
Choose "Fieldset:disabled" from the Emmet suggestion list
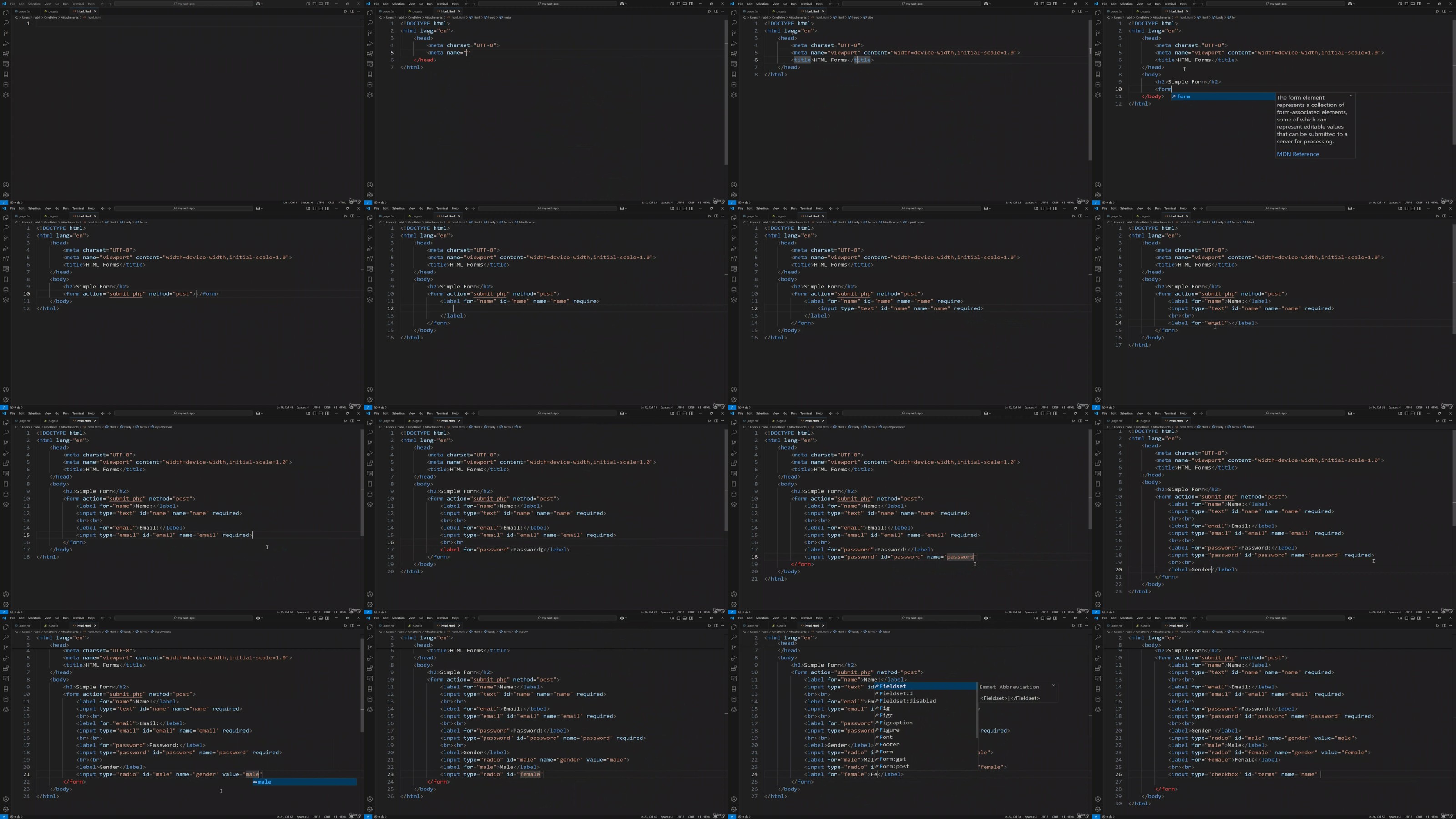907,700
